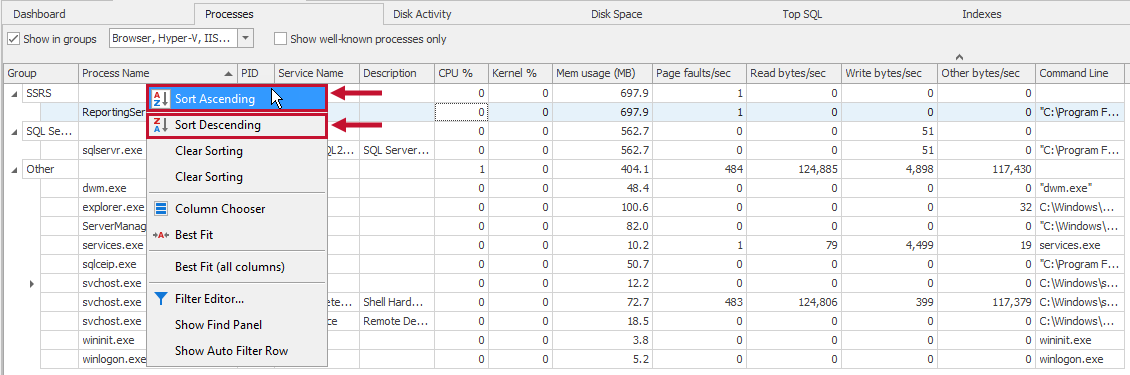Select Show Find Panel

[237, 325]
